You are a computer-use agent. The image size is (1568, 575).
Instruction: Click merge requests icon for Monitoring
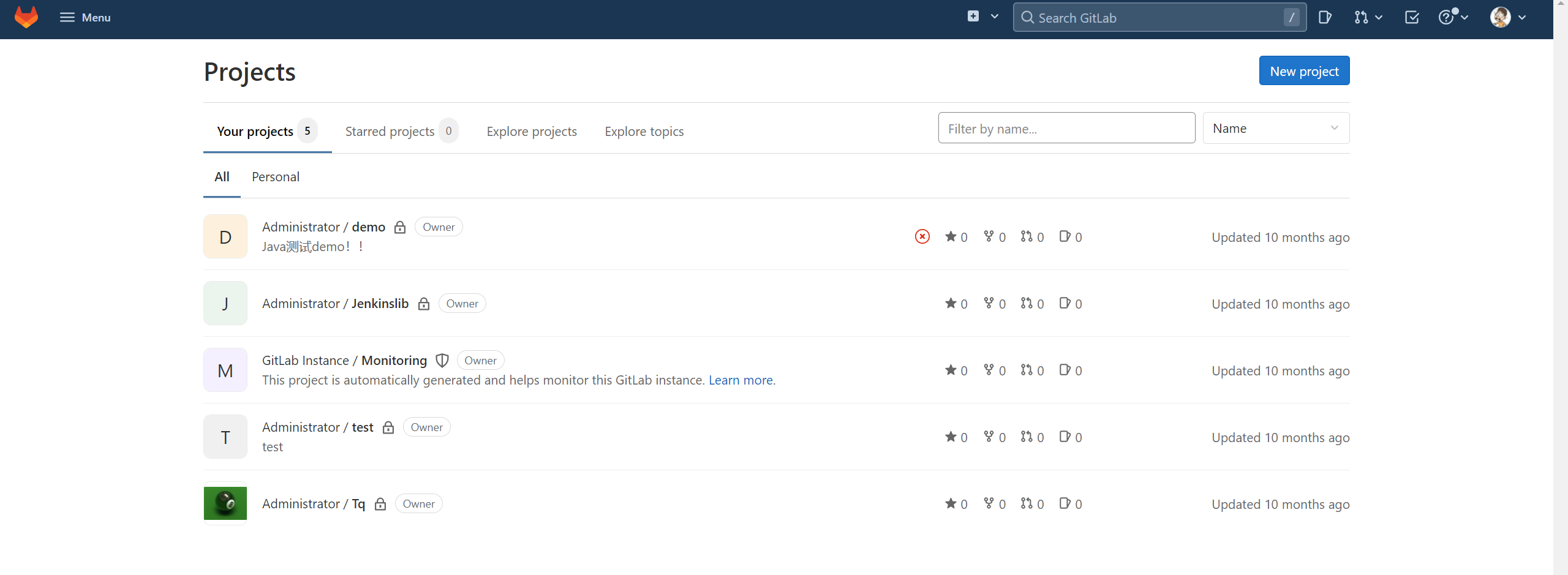(1027, 370)
